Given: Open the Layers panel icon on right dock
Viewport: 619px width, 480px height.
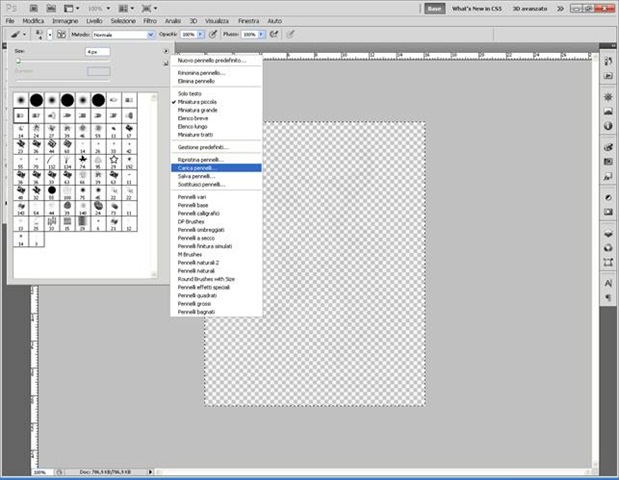Looking at the screenshot, I should pos(608,233).
